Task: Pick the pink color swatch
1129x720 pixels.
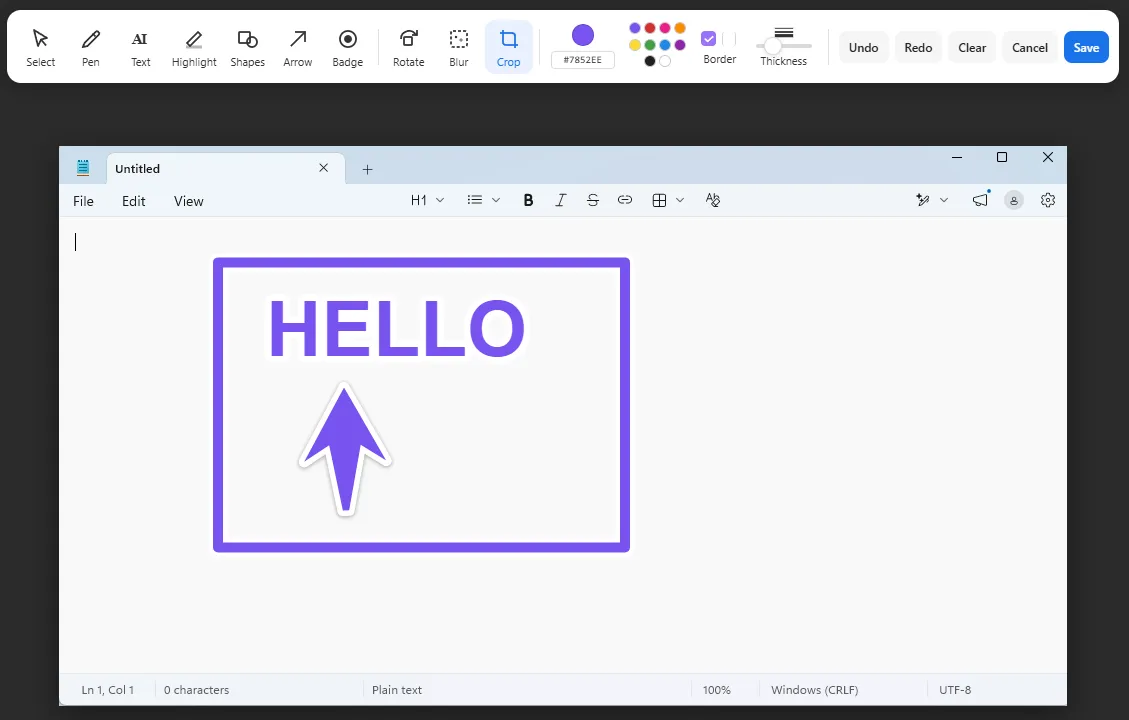Action: 665,28
